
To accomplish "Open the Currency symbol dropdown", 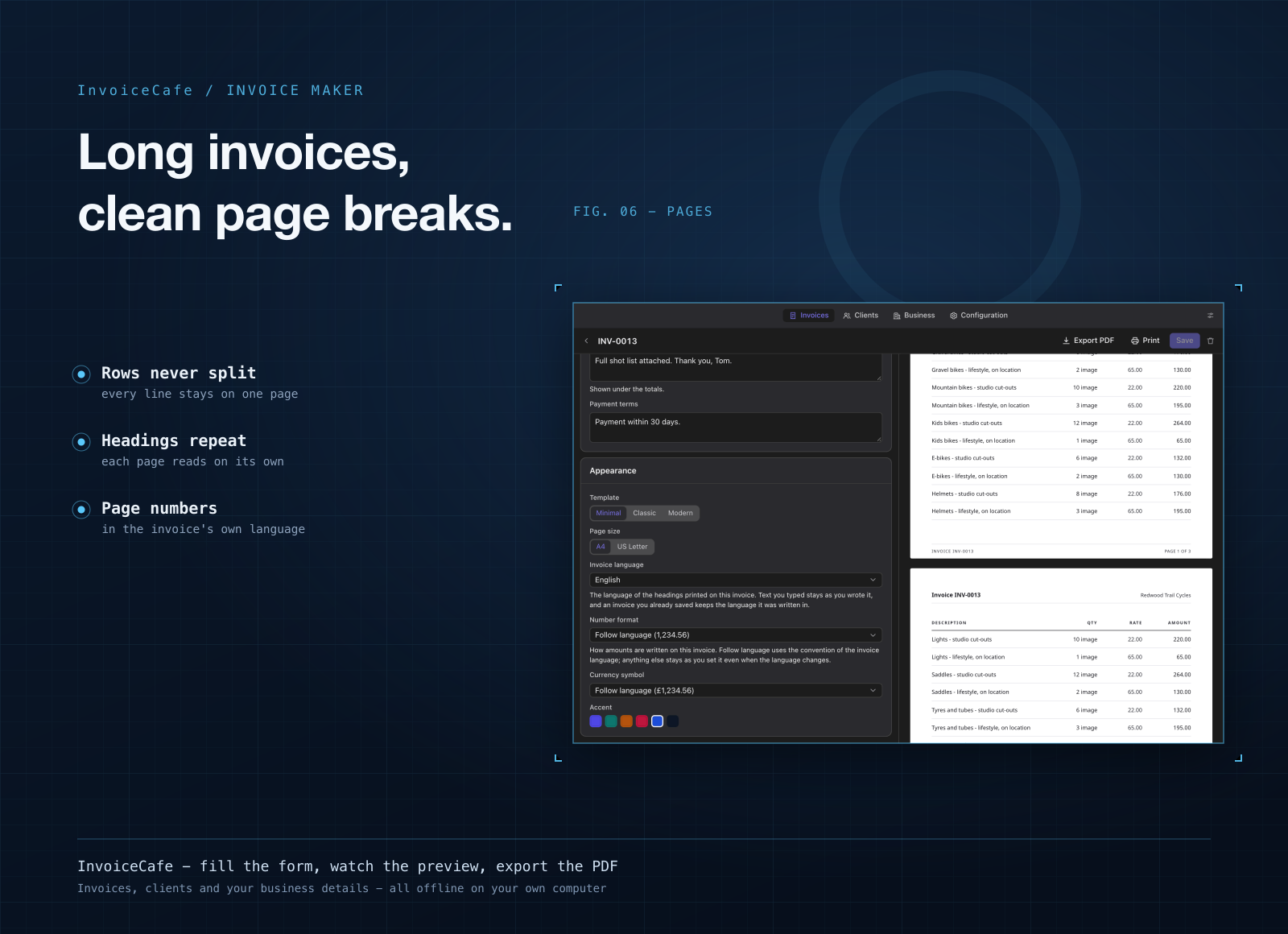I will [x=736, y=691].
